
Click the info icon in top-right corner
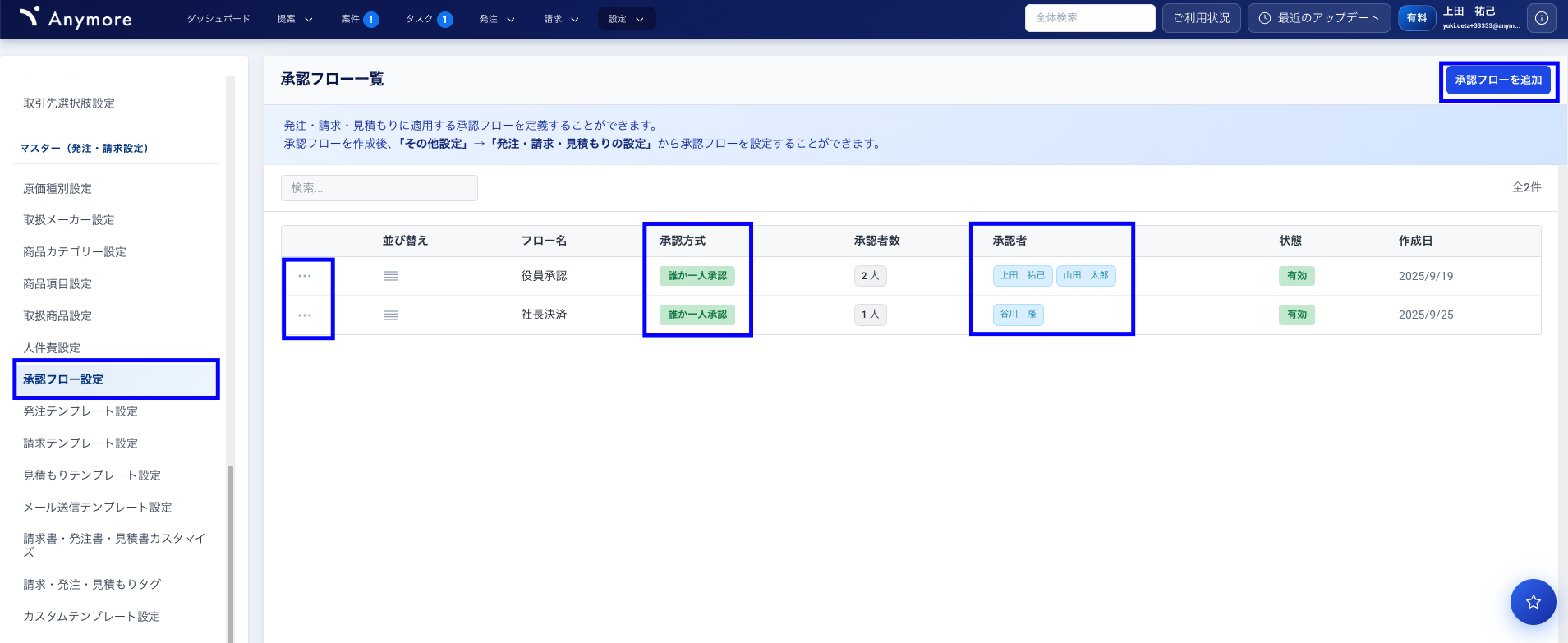(x=1541, y=18)
